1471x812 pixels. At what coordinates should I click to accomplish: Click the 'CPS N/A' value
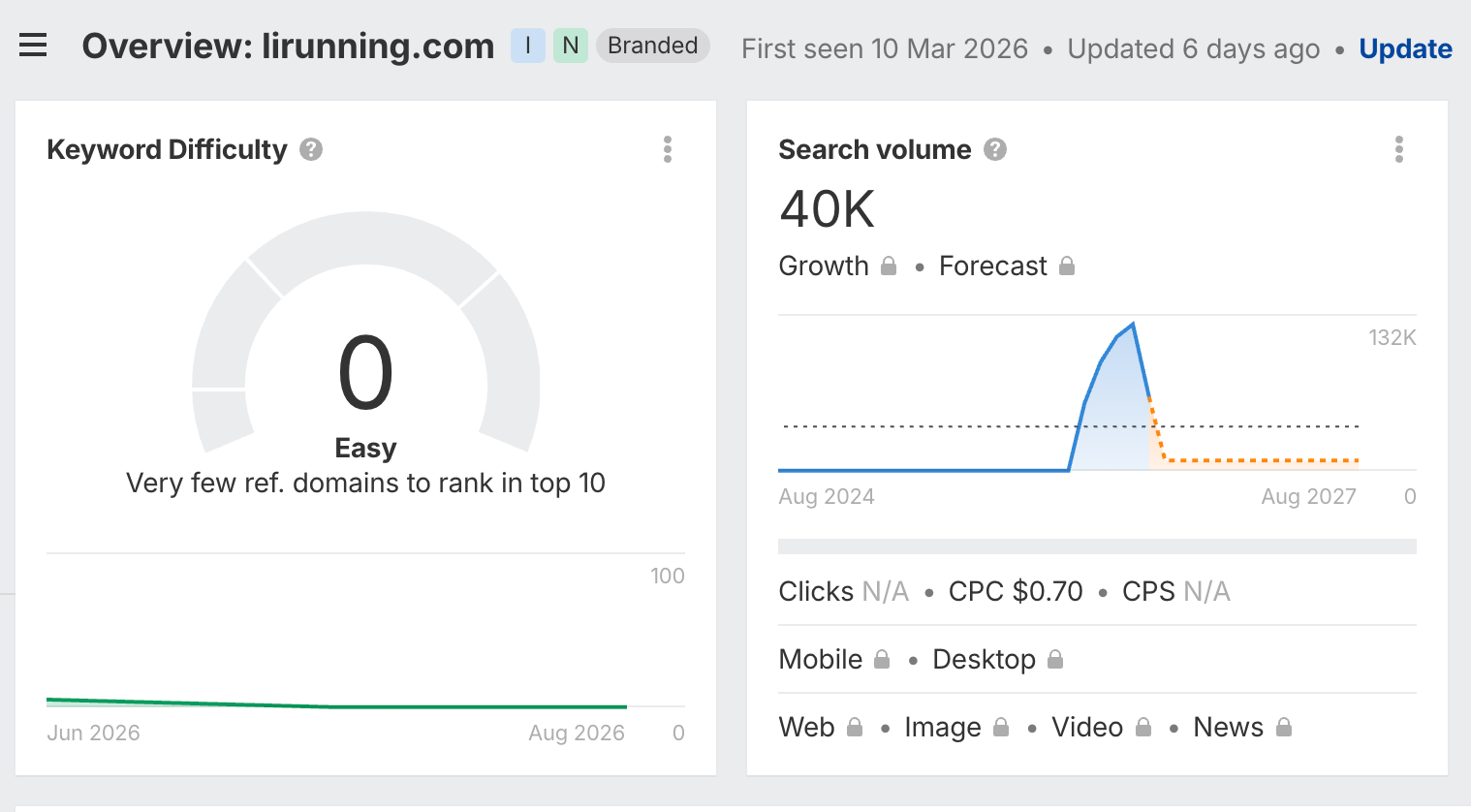click(x=1176, y=591)
